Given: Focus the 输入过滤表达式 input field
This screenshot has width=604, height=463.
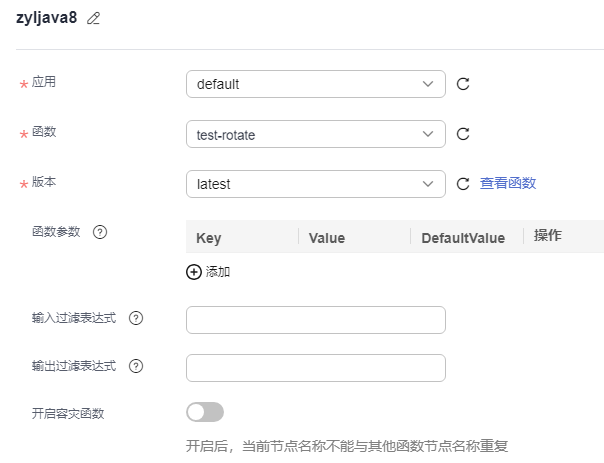Looking at the screenshot, I should [315, 320].
